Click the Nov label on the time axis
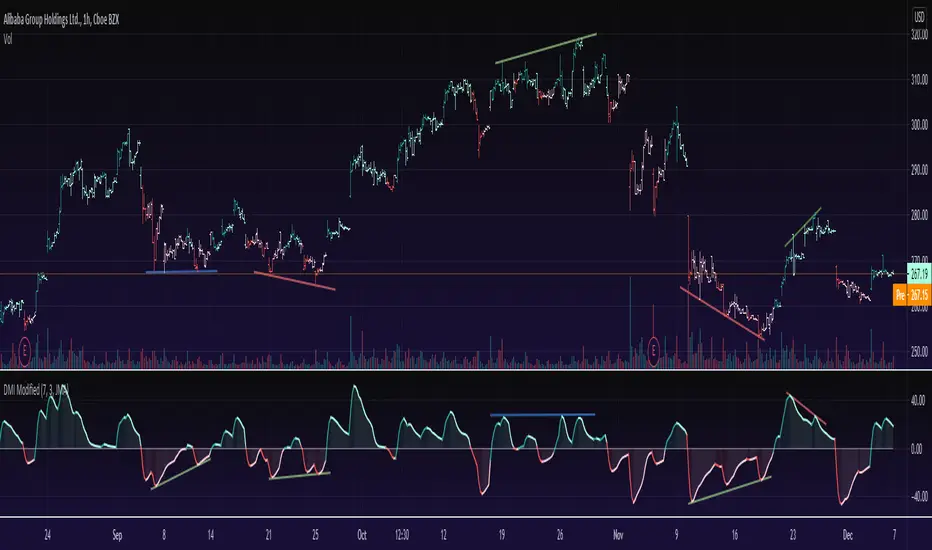This screenshot has height=550, width=932. (x=618, y=535)
